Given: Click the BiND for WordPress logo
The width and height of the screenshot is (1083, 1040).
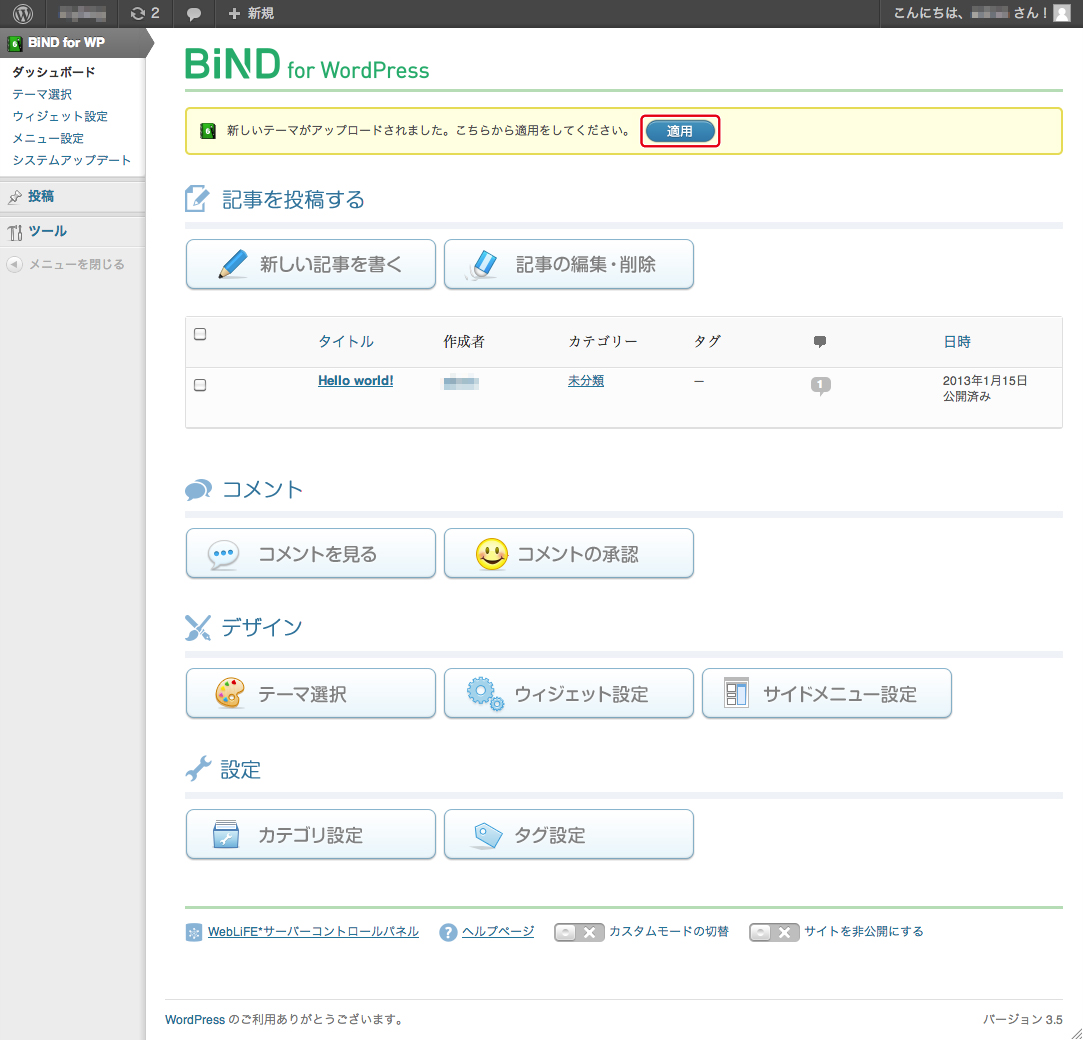Looking at the screenshot, I should point(307,64).
